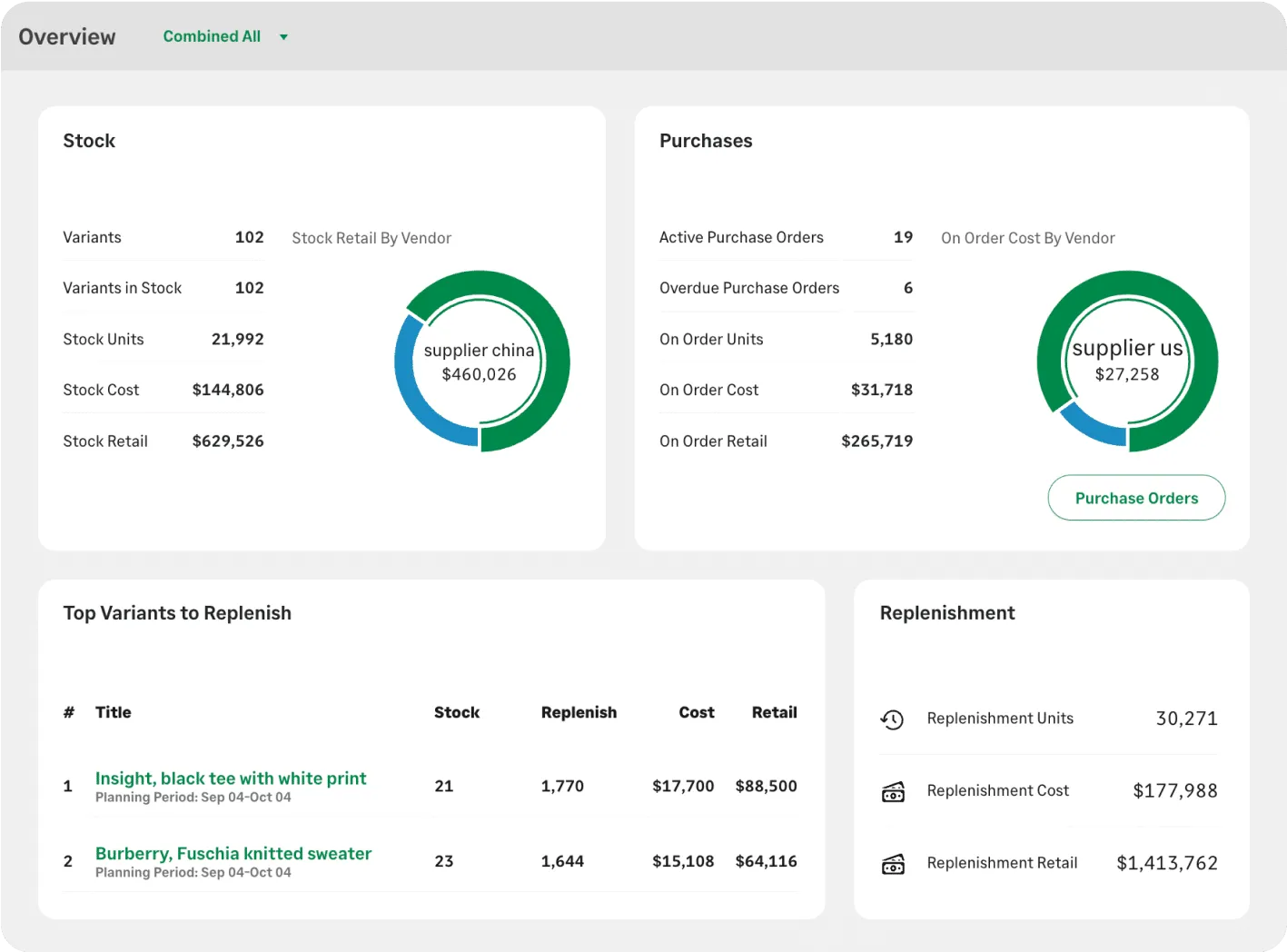The width and height of the screenshot is (1287, 952).
Task: Select the supplier china donut chart center
Action: click(x=480, y=362)
